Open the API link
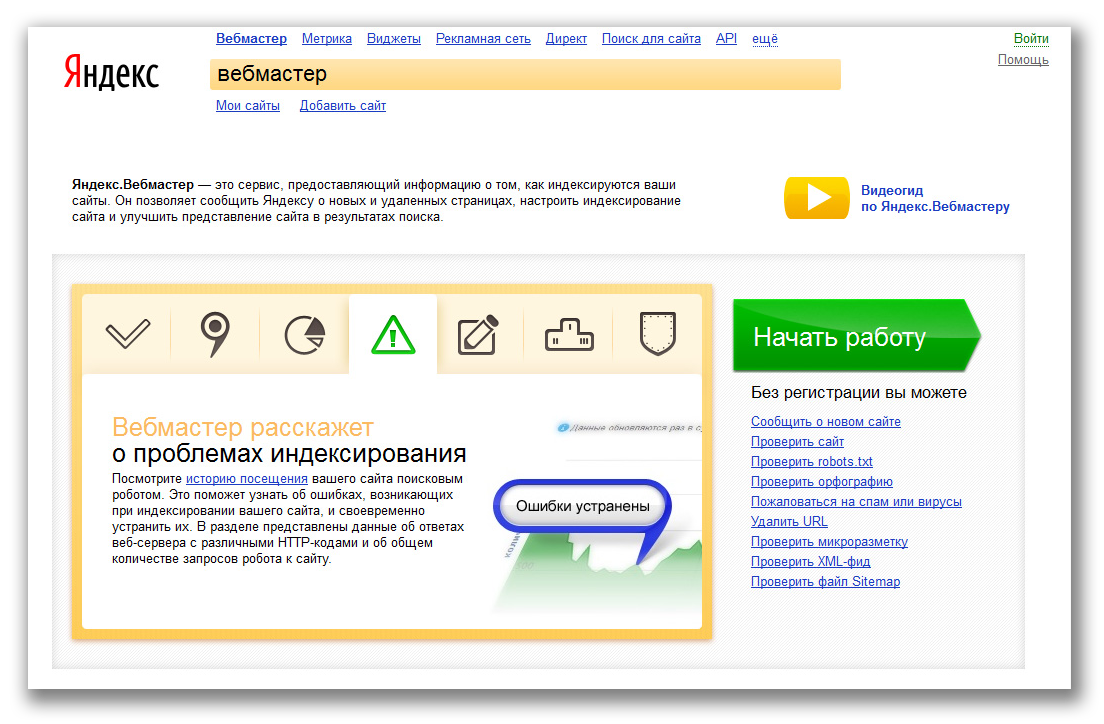 (726, 39)
